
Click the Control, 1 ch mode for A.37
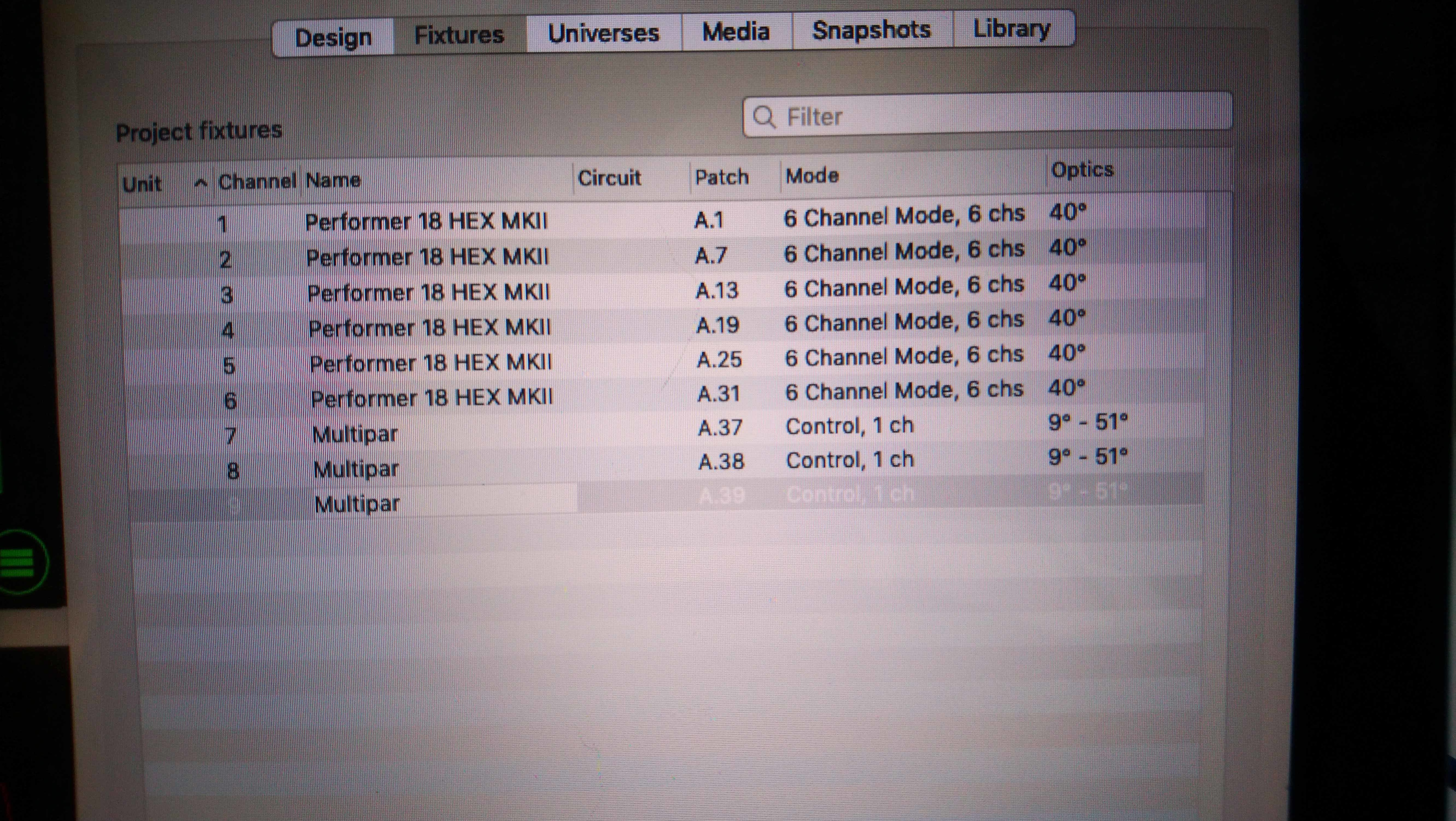click(849, 425)
